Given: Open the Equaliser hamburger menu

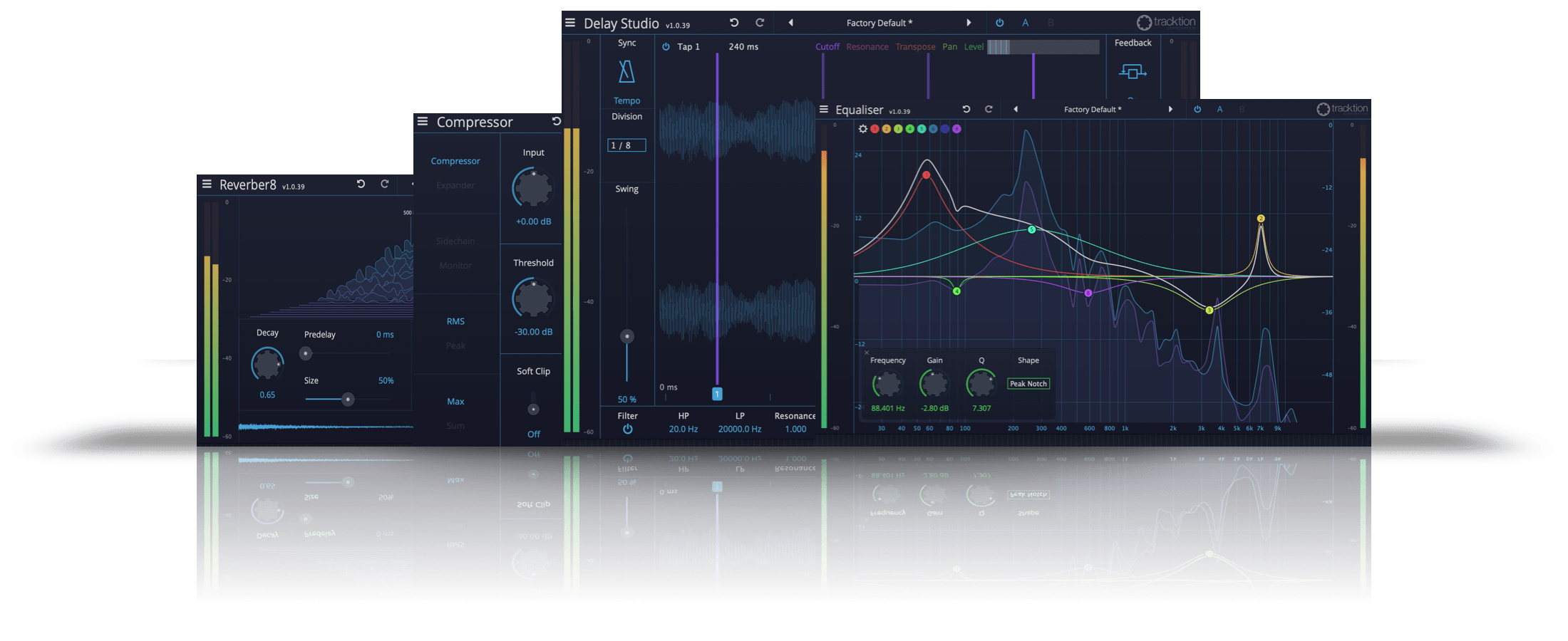Looking at the screenshot, I should pos(824,109).
